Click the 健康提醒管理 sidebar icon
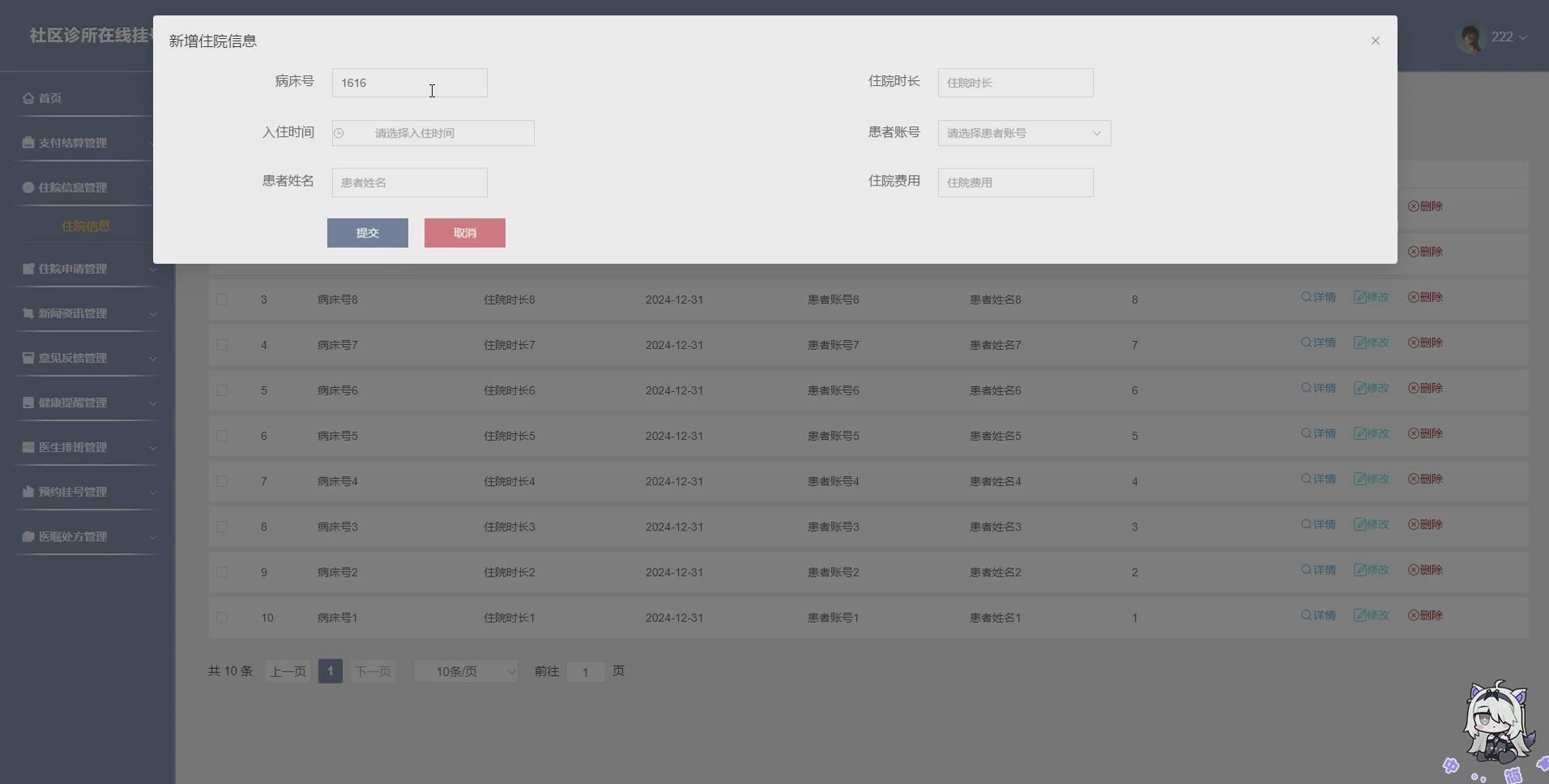Image resolution: width=1549 pixels, height=784 pixels. click(27, 402)
